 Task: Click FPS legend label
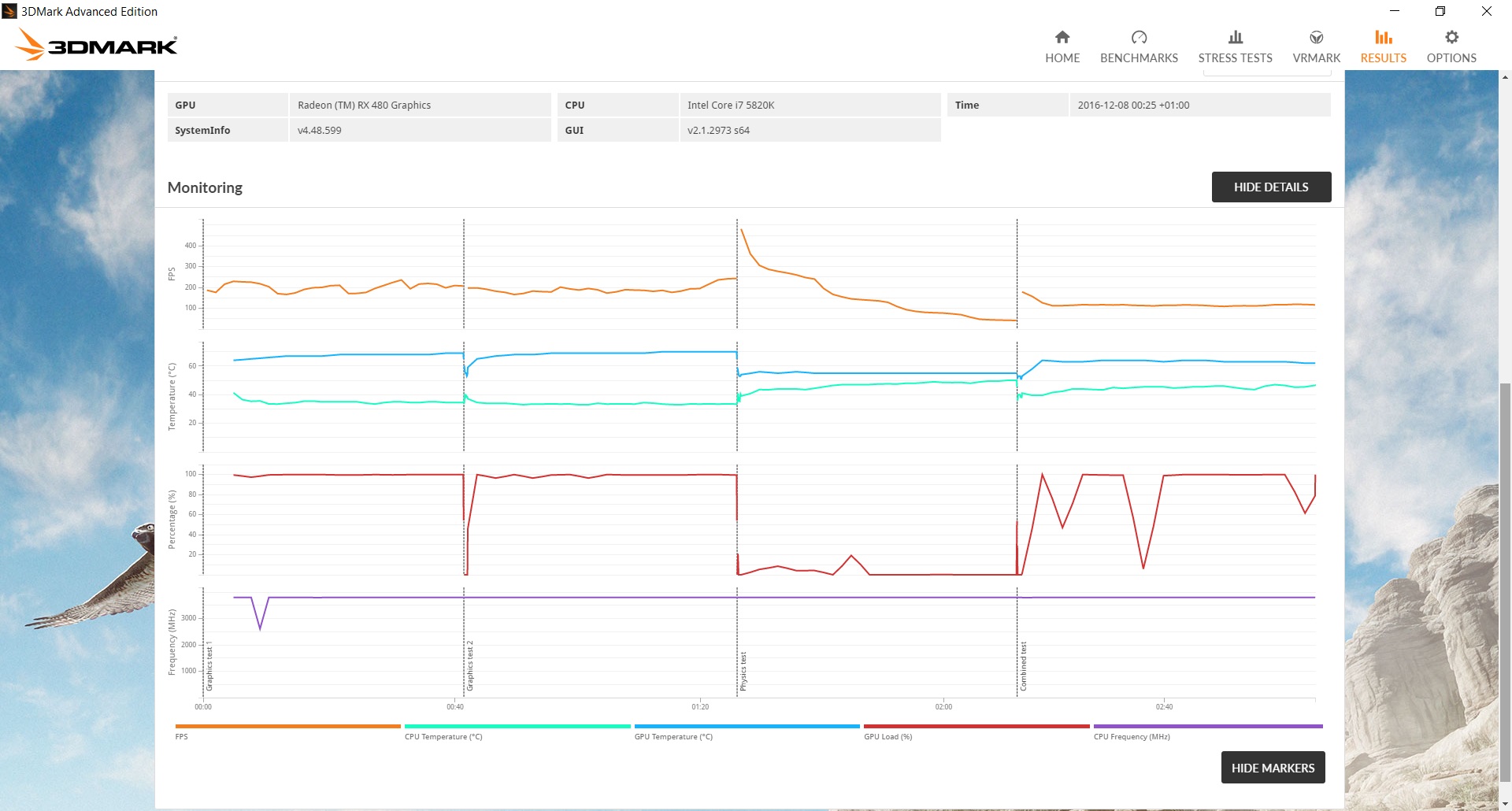[182, 737]
